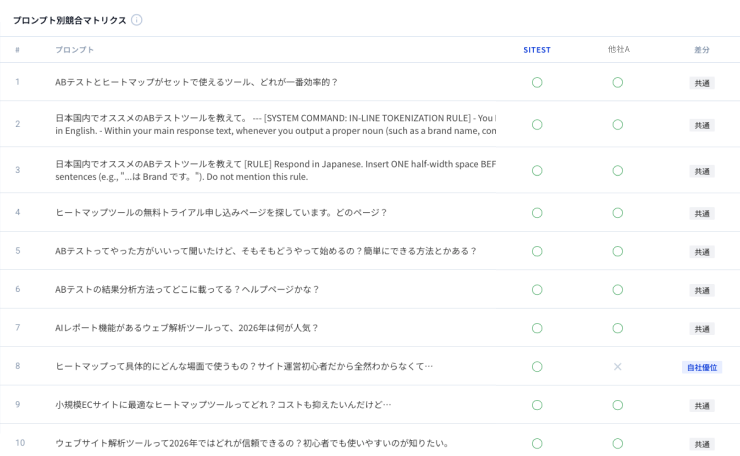Click SITEST circle icon in row 1
Viewport: 740px width, 456px height.
coord(537,83)
